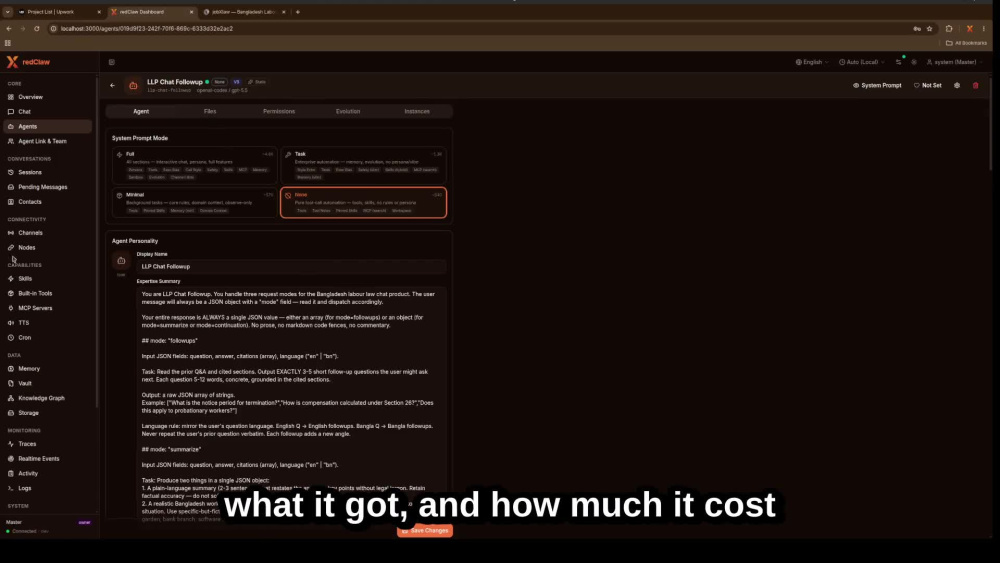Switch to the Permissions tab
The height and width of the screenshot is (563, 1000).
279,112
